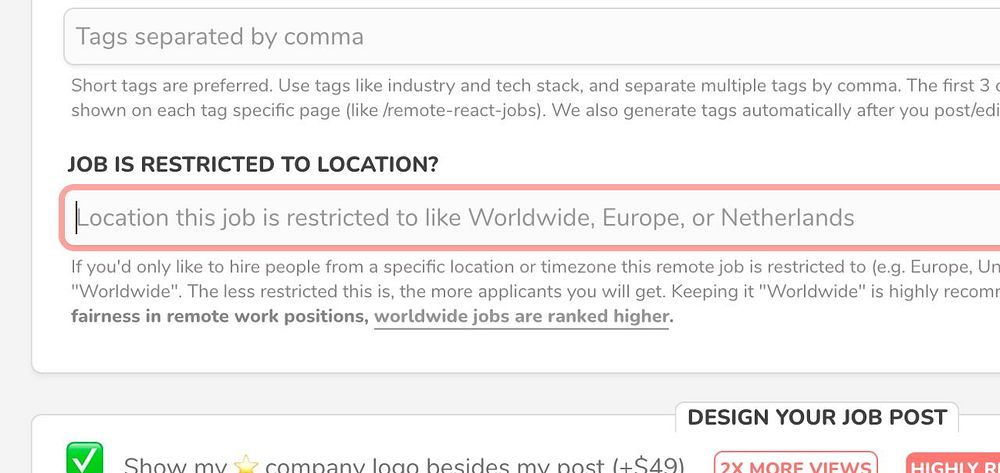Click the red HIGHLY badge
This screenshot has height=473, width=1000.
[953, 464]
